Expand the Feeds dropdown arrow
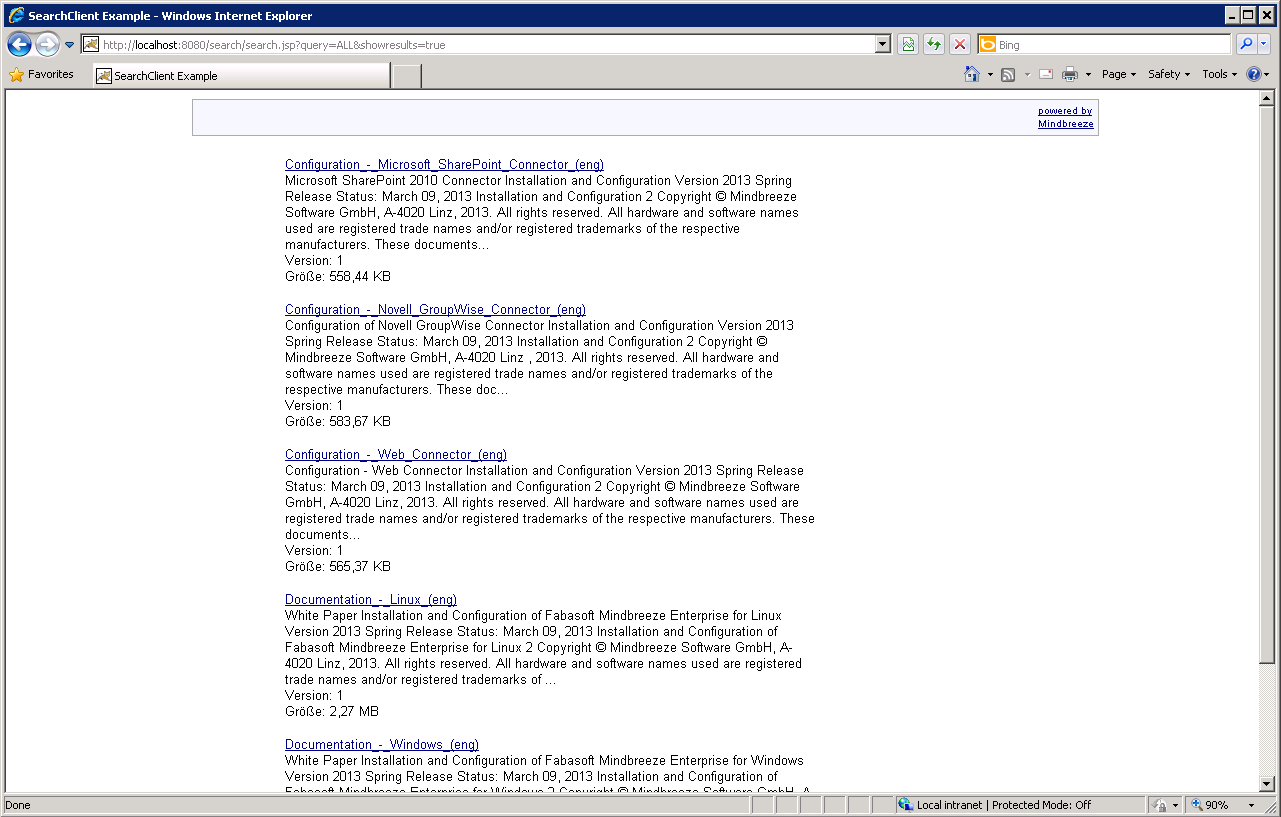The height and width of the screenshot is (817, 1281). click(1027, 75)
